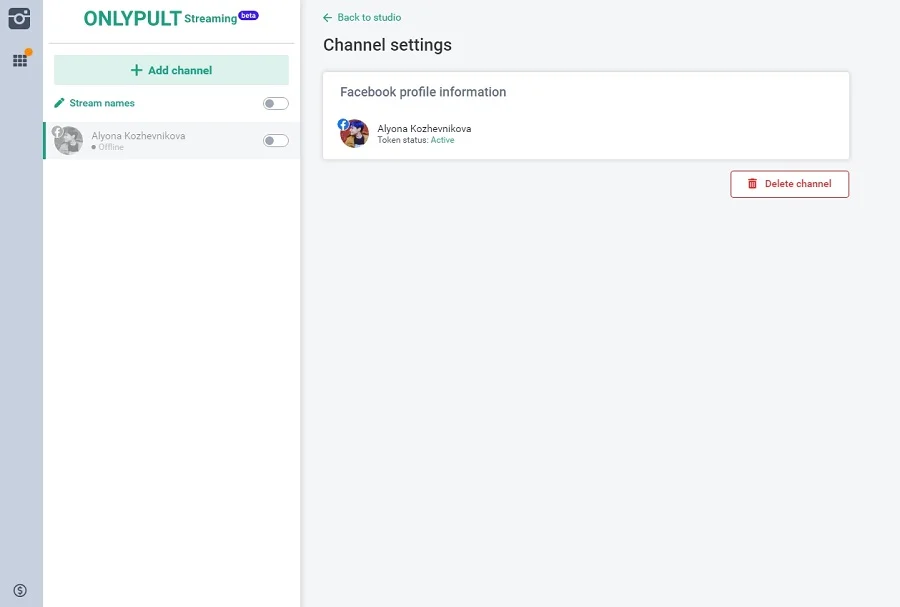Click the back arrow icon

point(328,18)
